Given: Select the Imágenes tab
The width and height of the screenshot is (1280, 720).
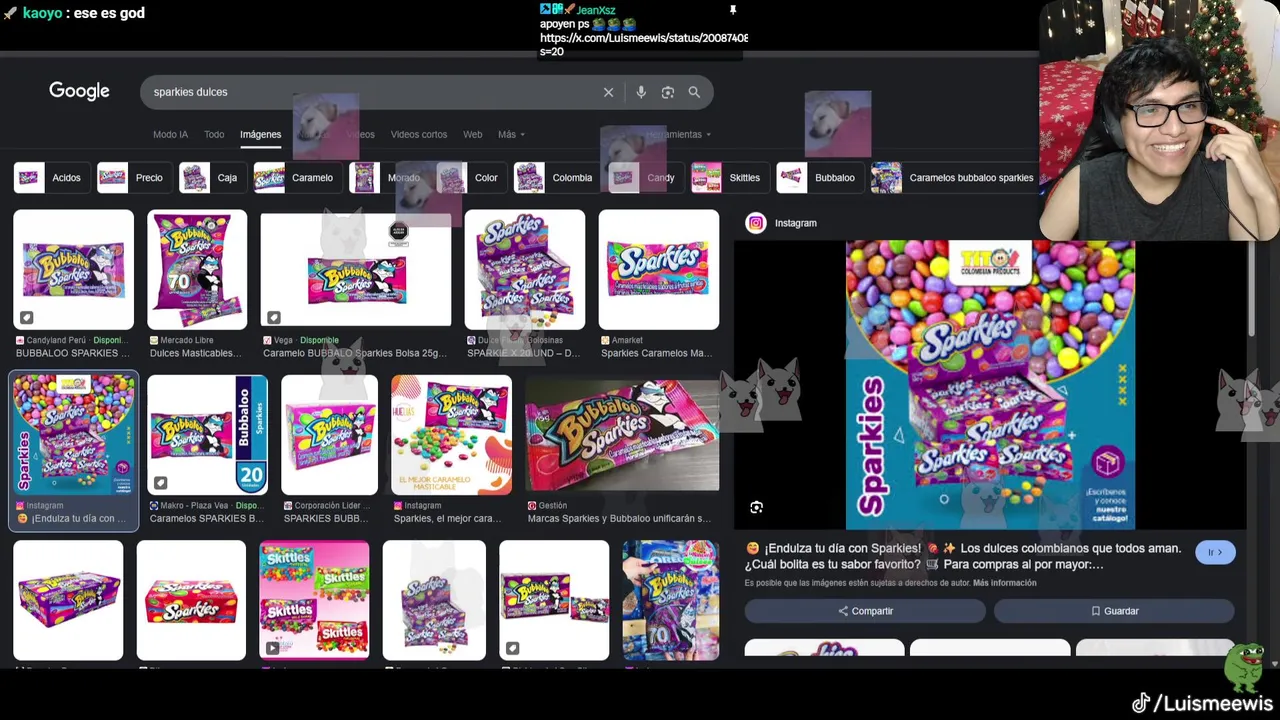Looking at the screenshot, I should click(260, 134).
